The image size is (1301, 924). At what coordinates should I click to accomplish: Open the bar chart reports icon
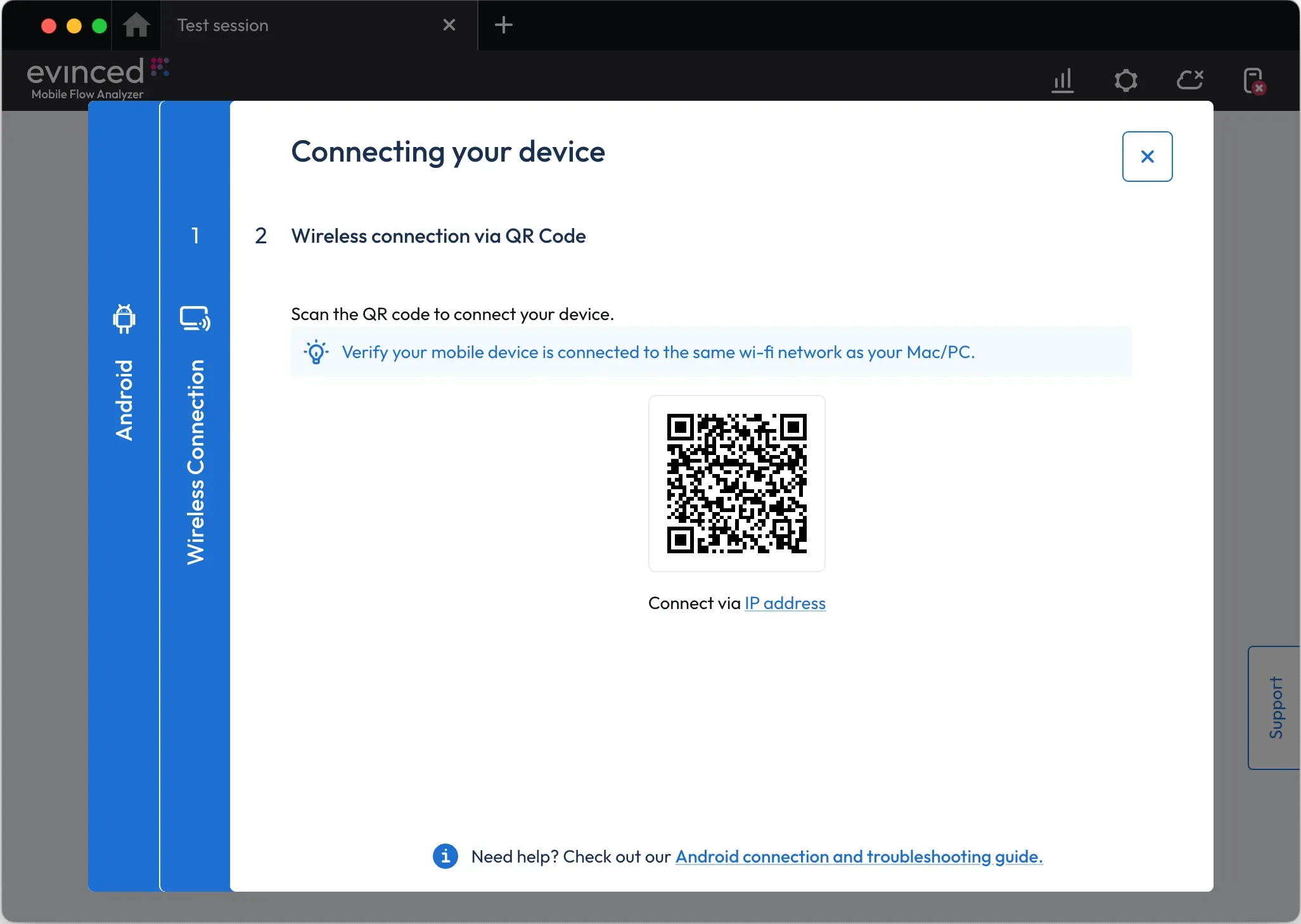[1063, 80]
